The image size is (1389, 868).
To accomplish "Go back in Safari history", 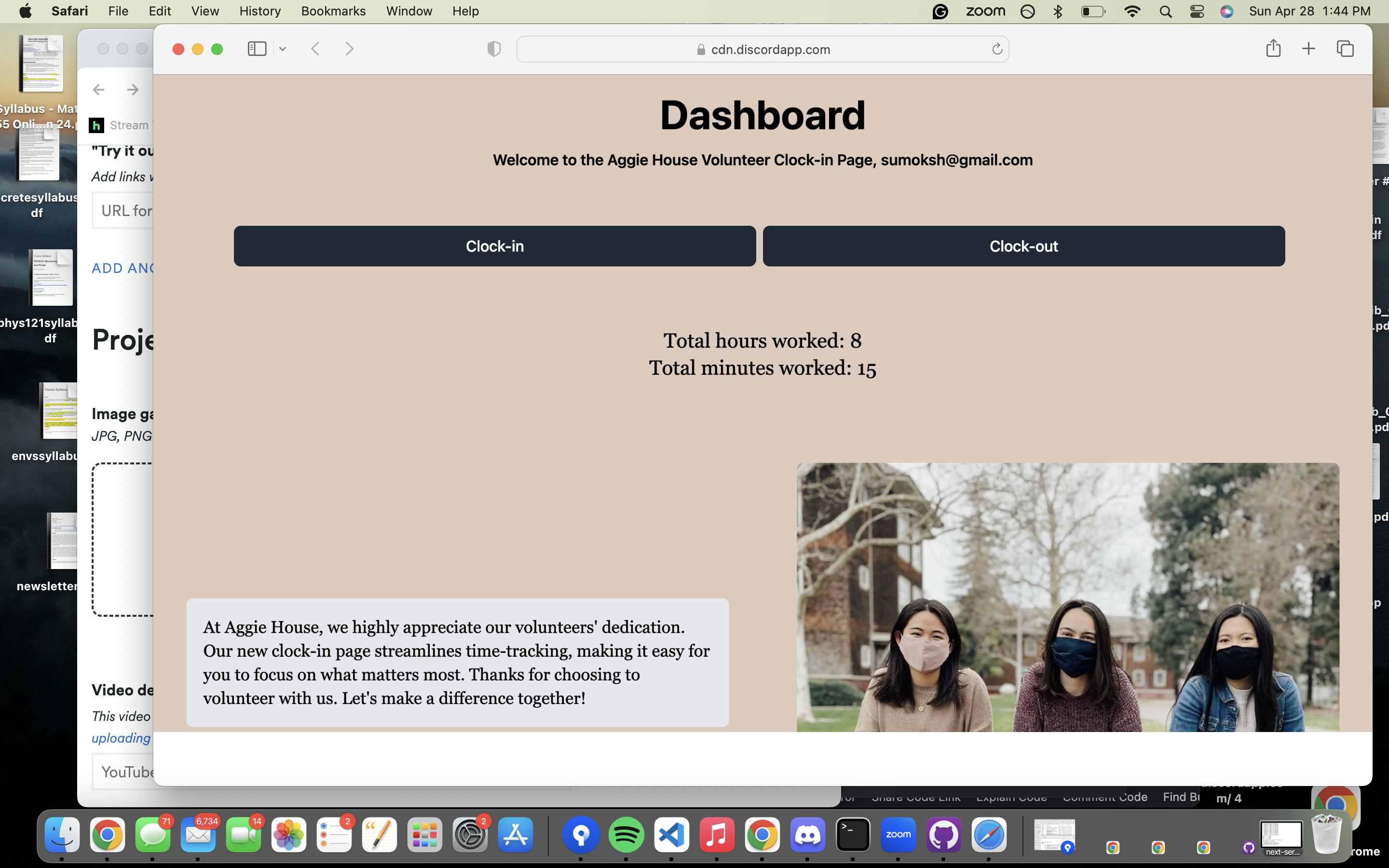I will point(315,49).
